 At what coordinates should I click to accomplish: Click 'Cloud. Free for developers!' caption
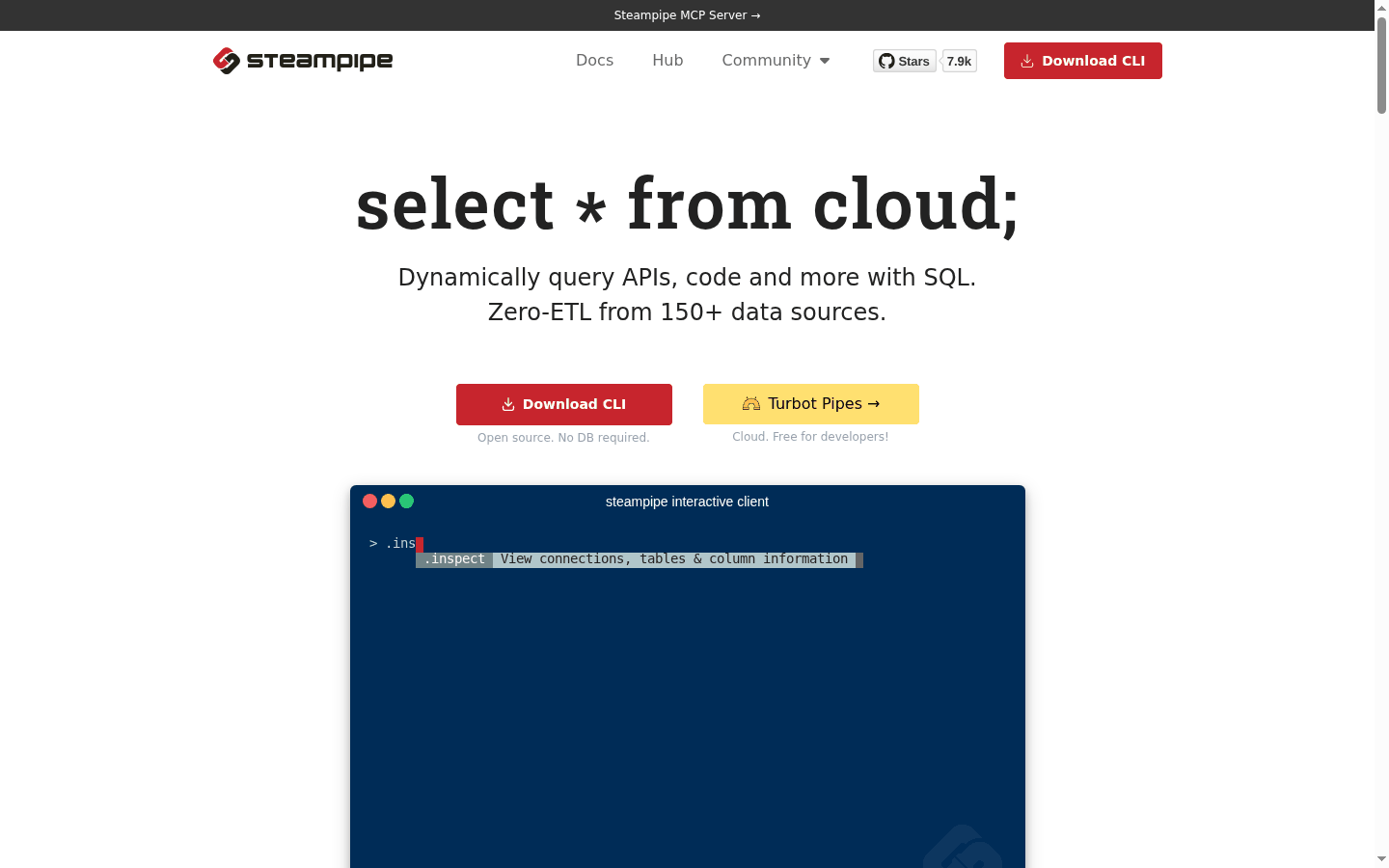(x=810, y=437)
